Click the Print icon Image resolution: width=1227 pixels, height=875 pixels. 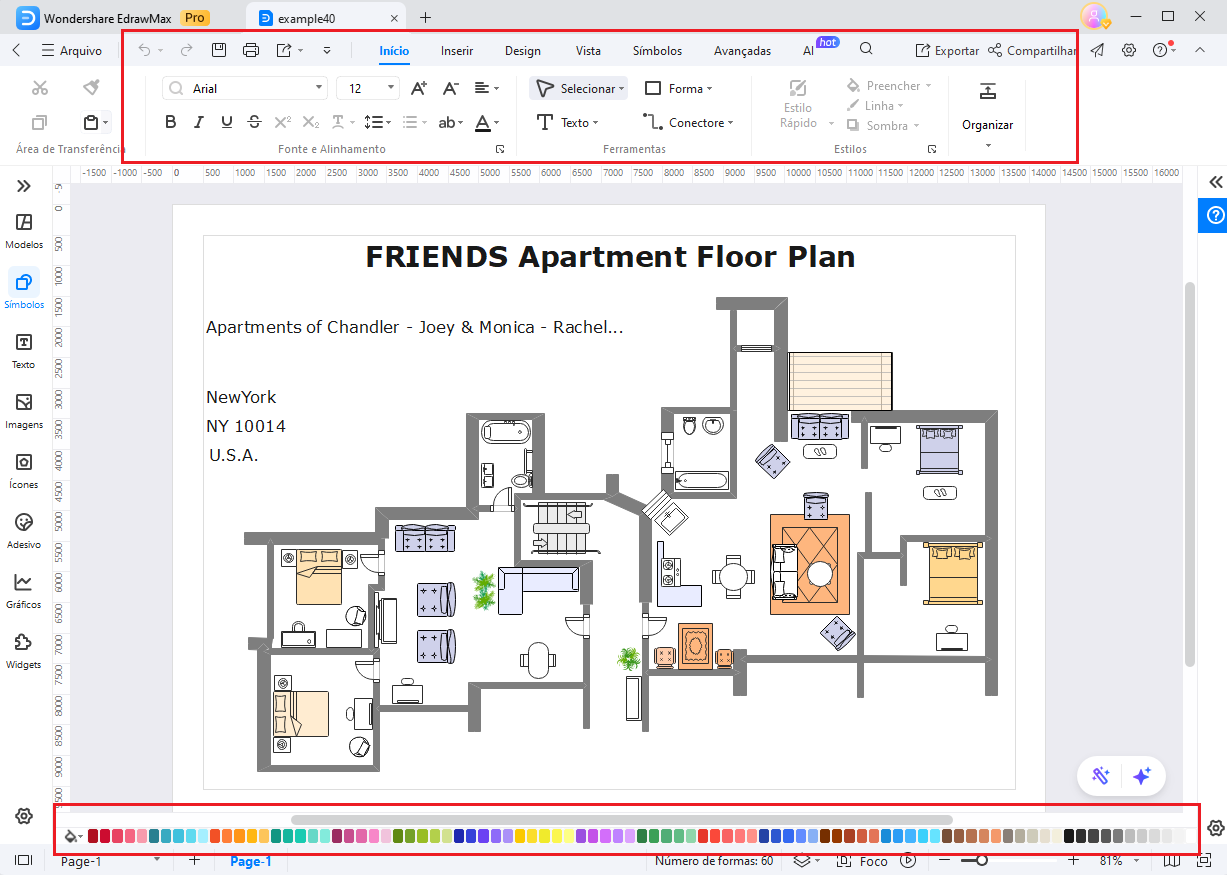251,50
